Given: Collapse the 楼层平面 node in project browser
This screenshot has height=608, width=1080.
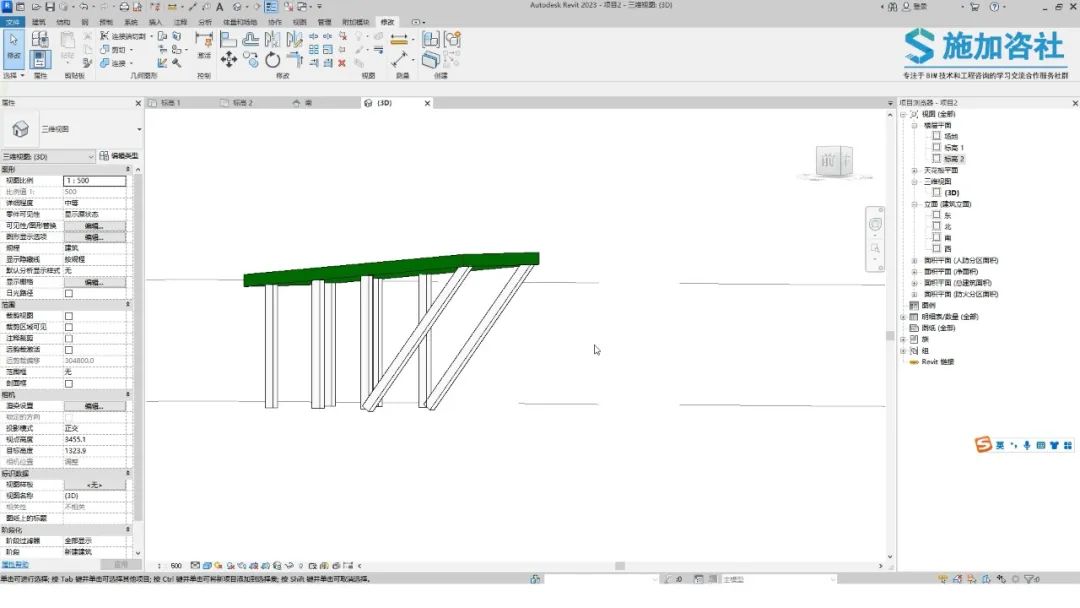Looking at the screenshot, I should pos(915,125).
